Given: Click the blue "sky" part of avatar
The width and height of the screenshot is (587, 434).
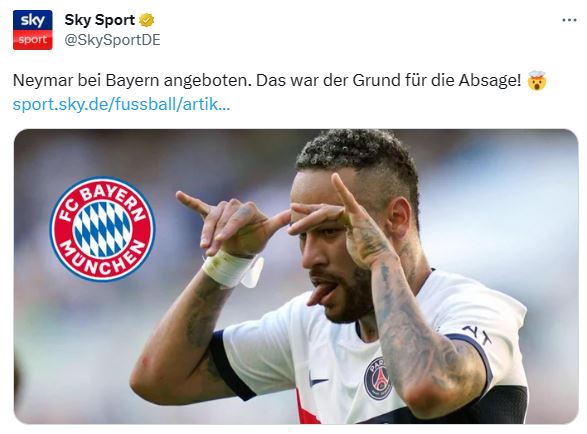Looking at the screenshot, I should (33, 20).
